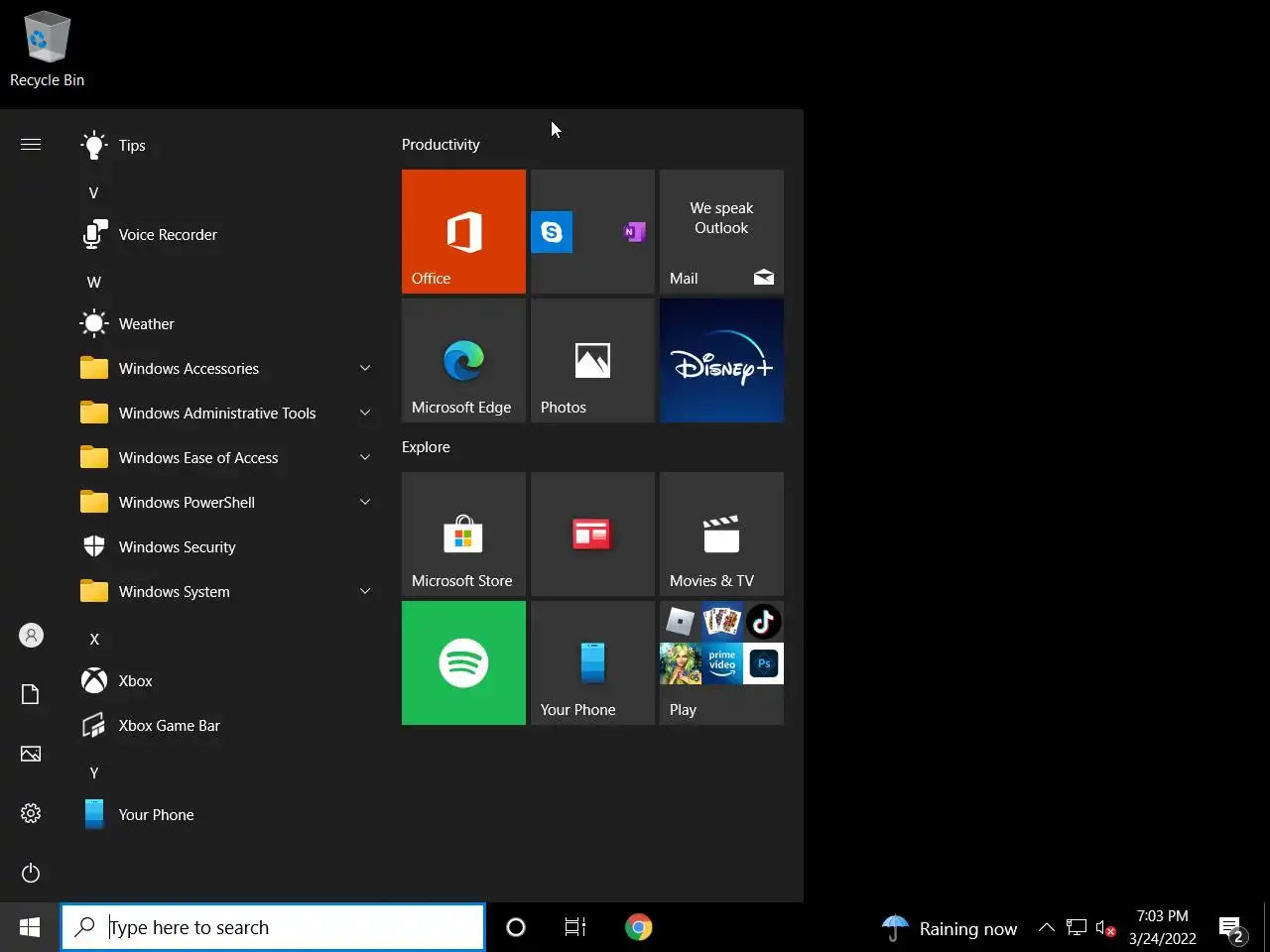1270x952 pixels.
Task: Open the red News tile
Action: coord(592,534)
